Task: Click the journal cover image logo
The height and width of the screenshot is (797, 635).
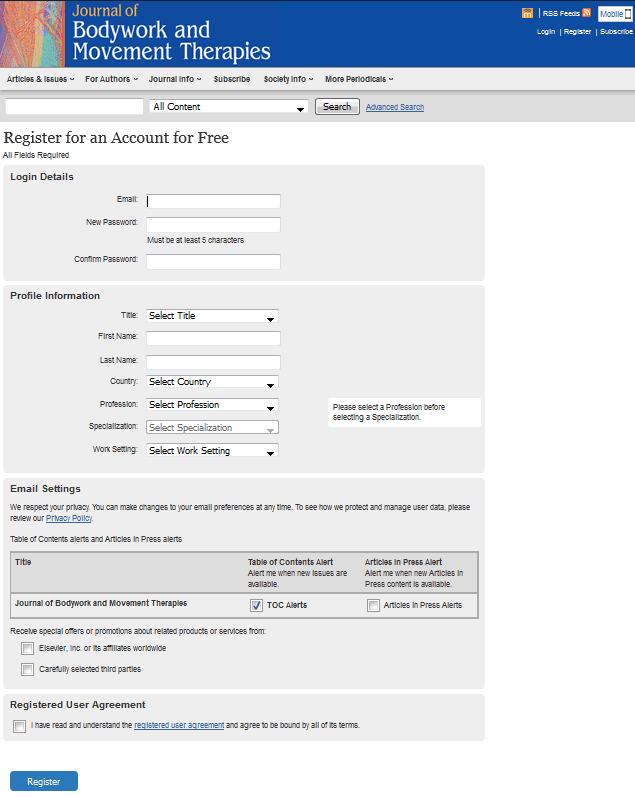Action: point(33,34)
